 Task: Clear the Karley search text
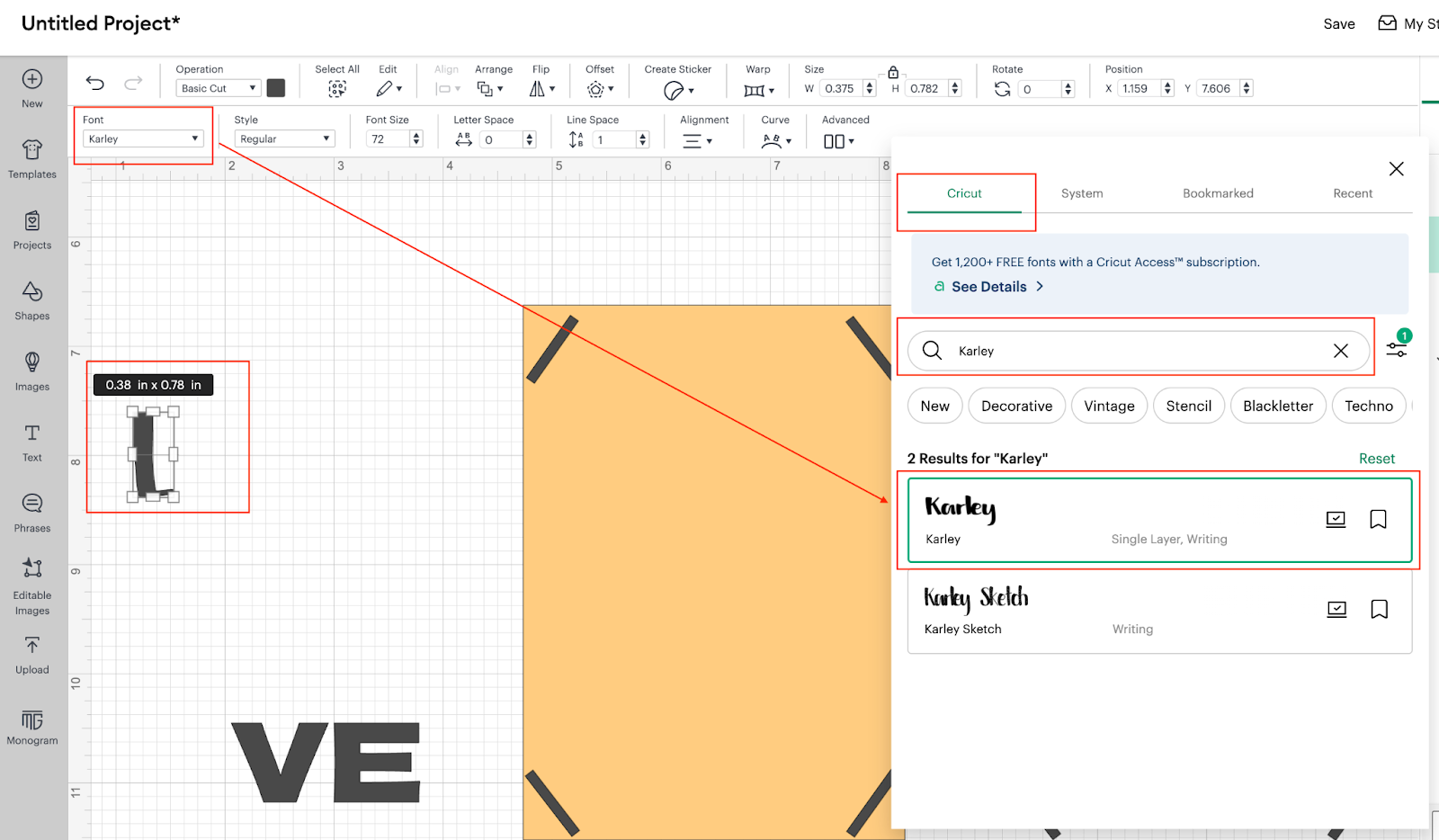pyautogui.click(x=1341, y=351)
